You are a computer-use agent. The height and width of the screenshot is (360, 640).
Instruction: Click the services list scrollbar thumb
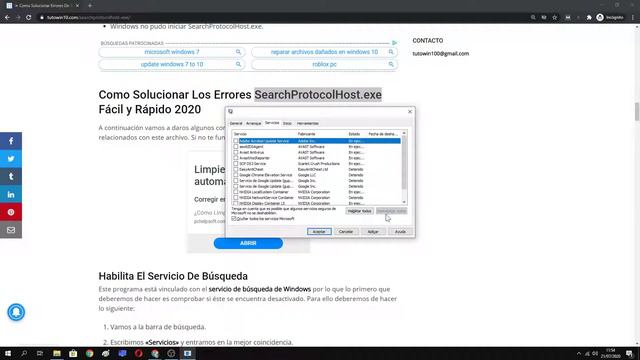tap(404, 162)
